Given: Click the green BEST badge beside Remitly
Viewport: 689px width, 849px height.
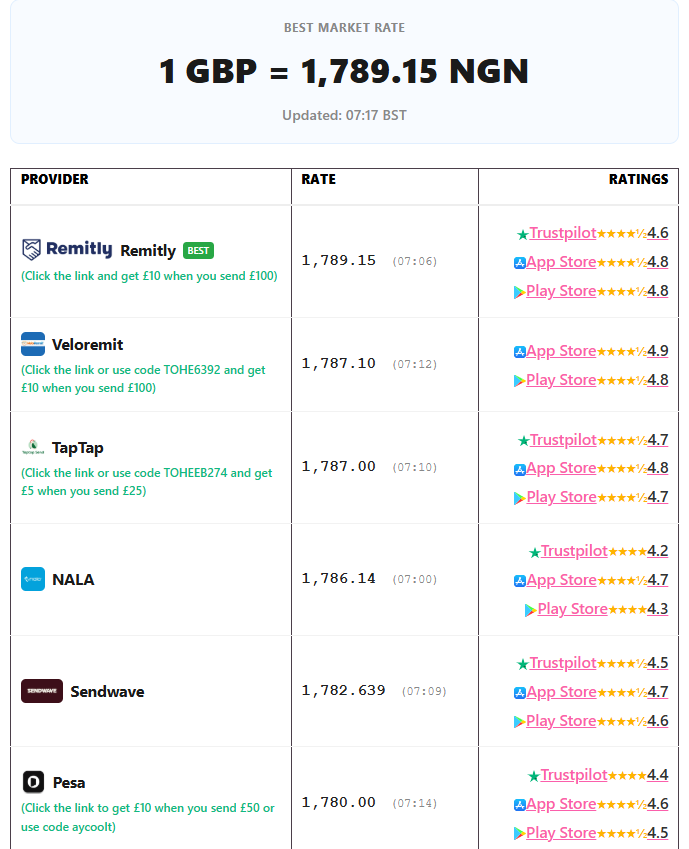Looking at the screenshot, I should click(x=198, y=251).
